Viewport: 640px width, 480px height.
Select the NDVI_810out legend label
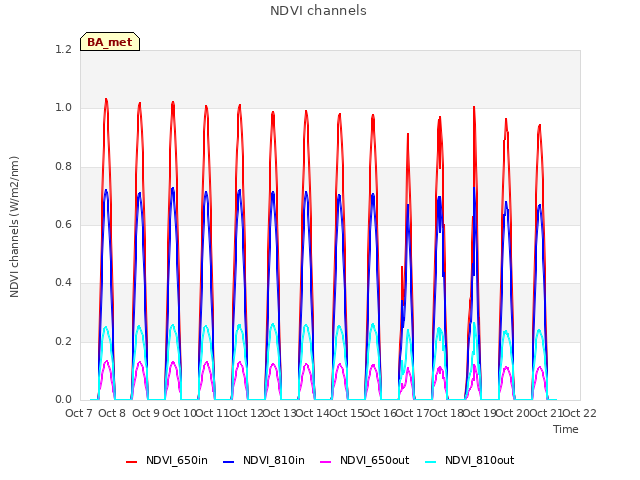[480, 460]
